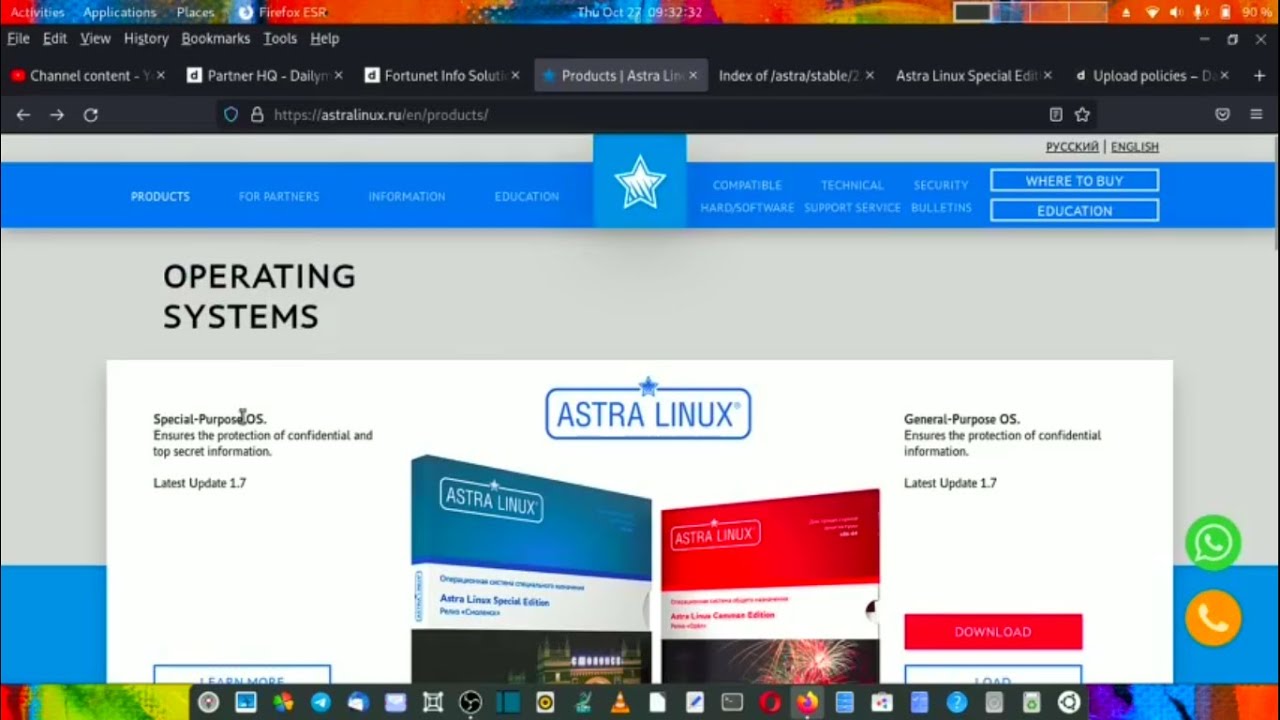The height and width of the screenshot is (720, 1280).
Task: Open Opera browser from the dock
Action: 769,703
